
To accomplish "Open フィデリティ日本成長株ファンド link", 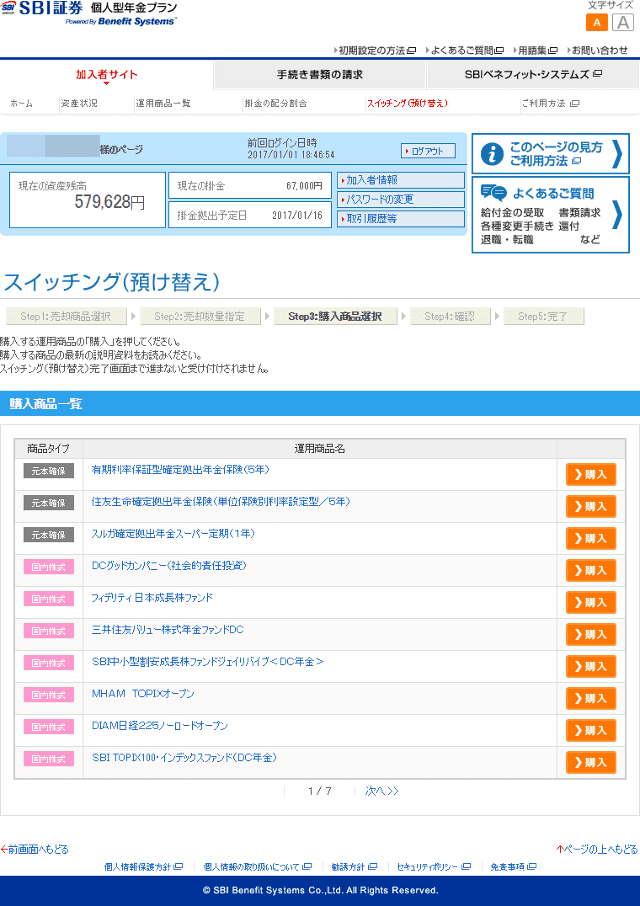I will (152, 597).
